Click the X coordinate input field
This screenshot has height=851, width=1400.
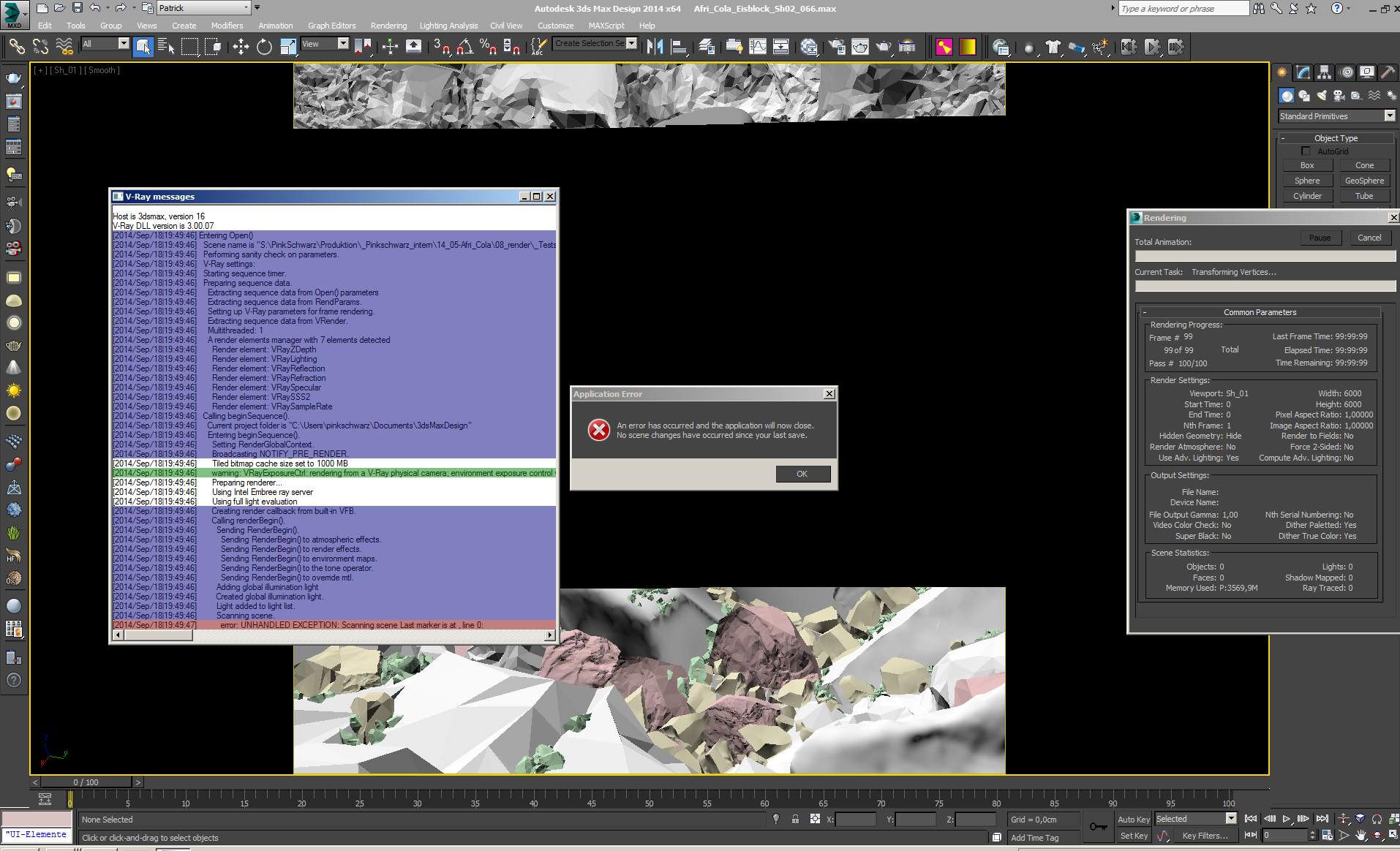[855, 820]
